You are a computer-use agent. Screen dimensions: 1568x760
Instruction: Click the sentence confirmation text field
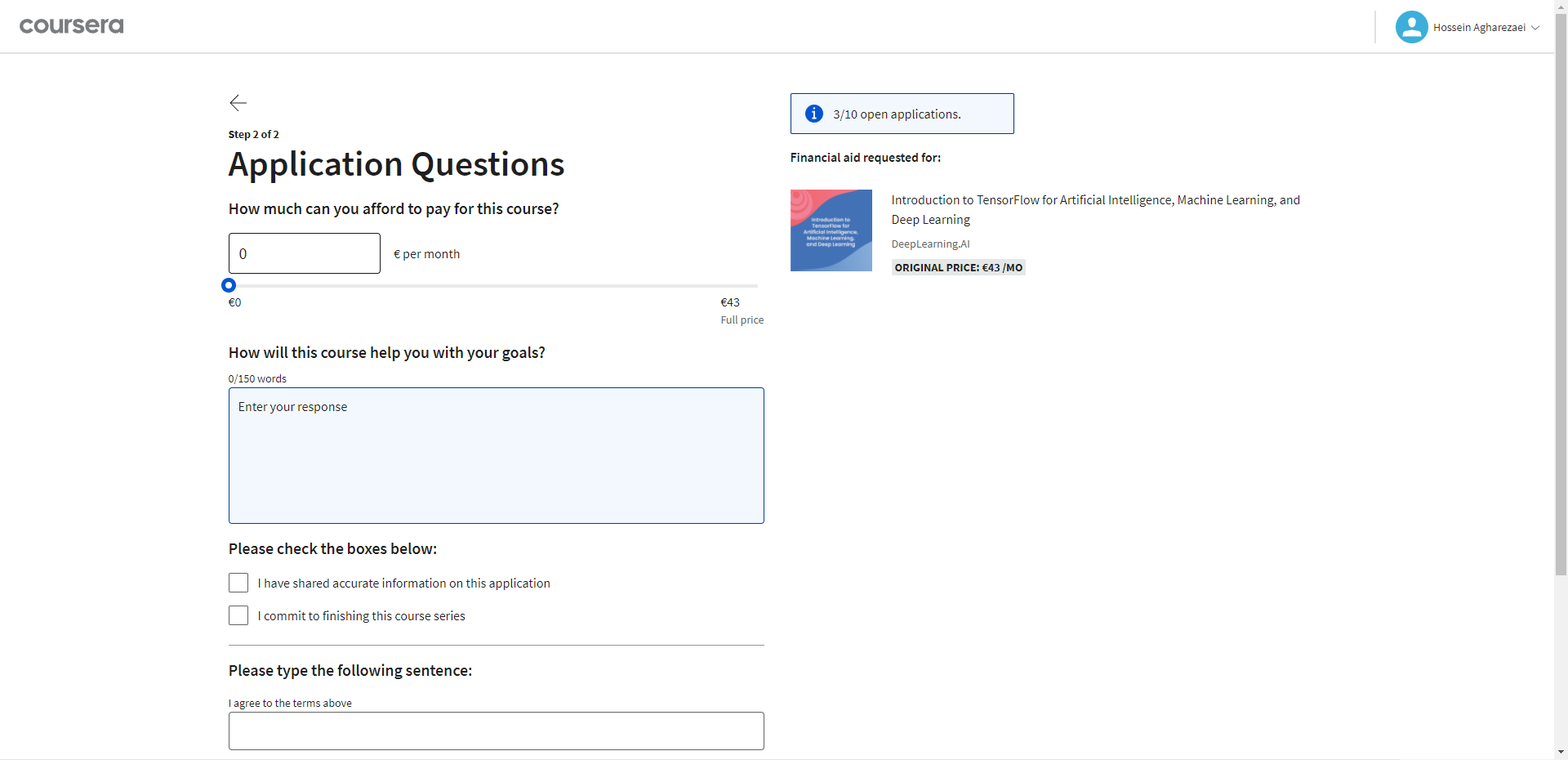point(496,731)
